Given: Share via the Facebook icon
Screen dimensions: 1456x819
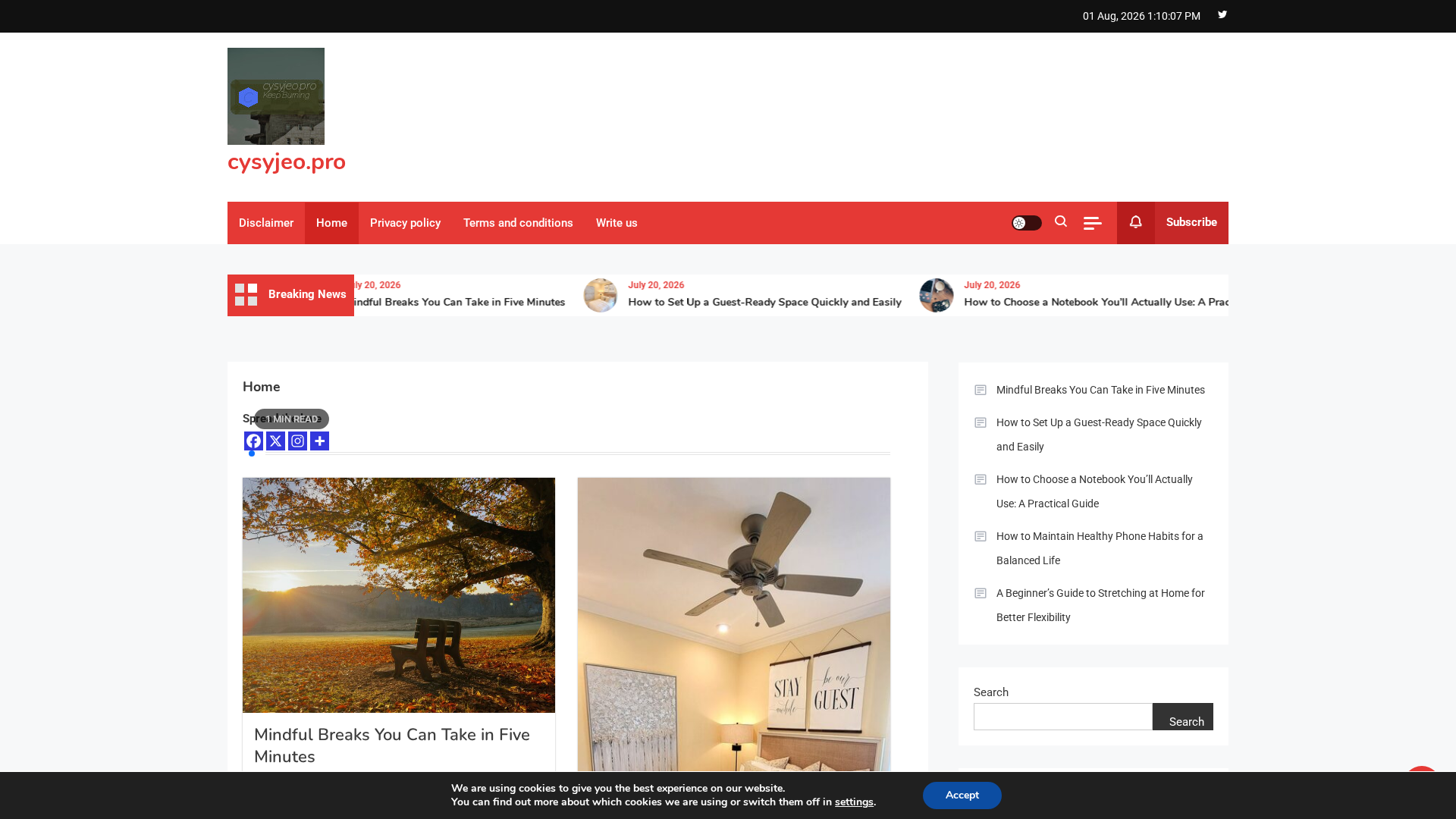Looking at the screenshot, I should coord(253,441).
